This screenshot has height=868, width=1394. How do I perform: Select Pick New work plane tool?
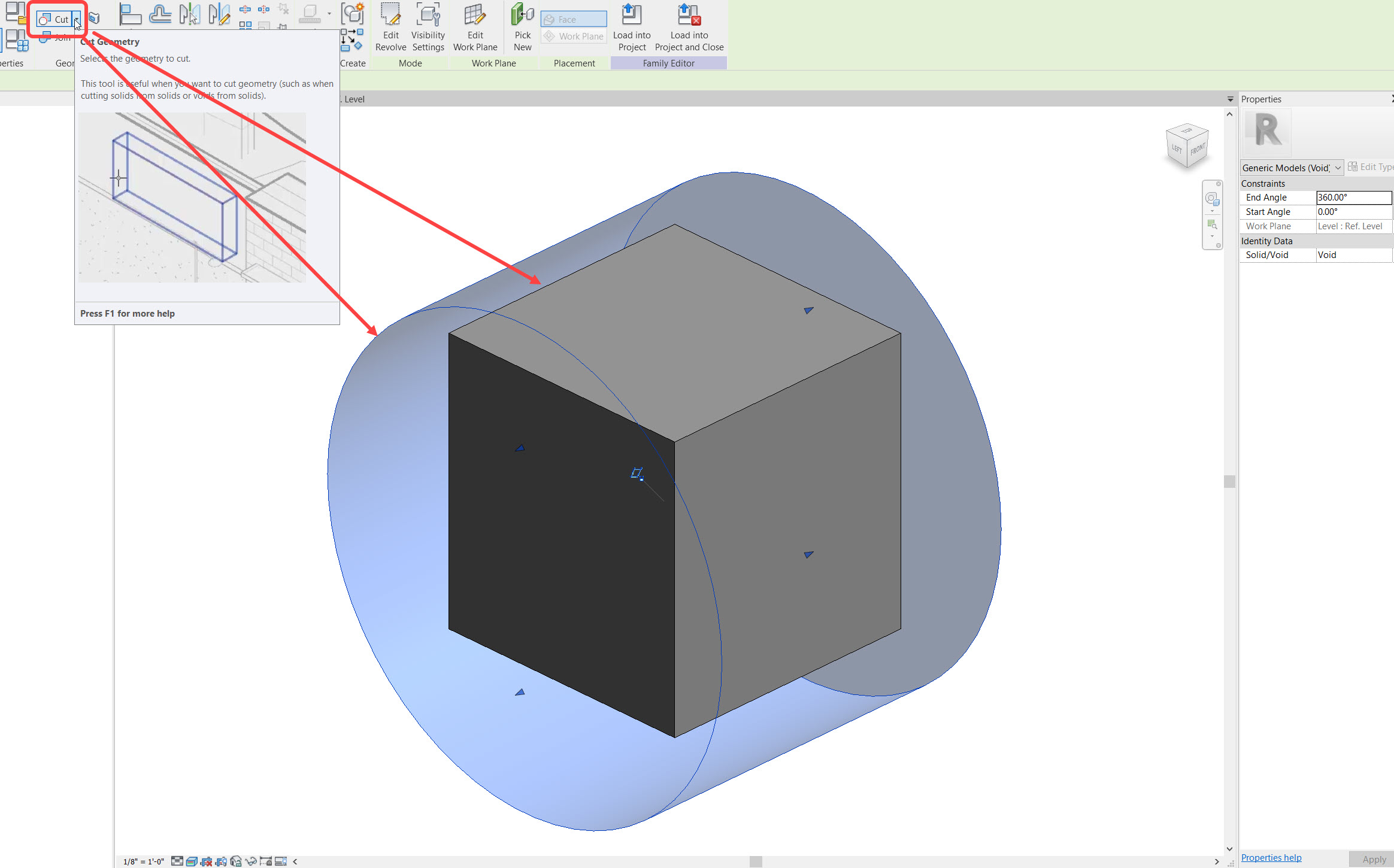(522, 28)
